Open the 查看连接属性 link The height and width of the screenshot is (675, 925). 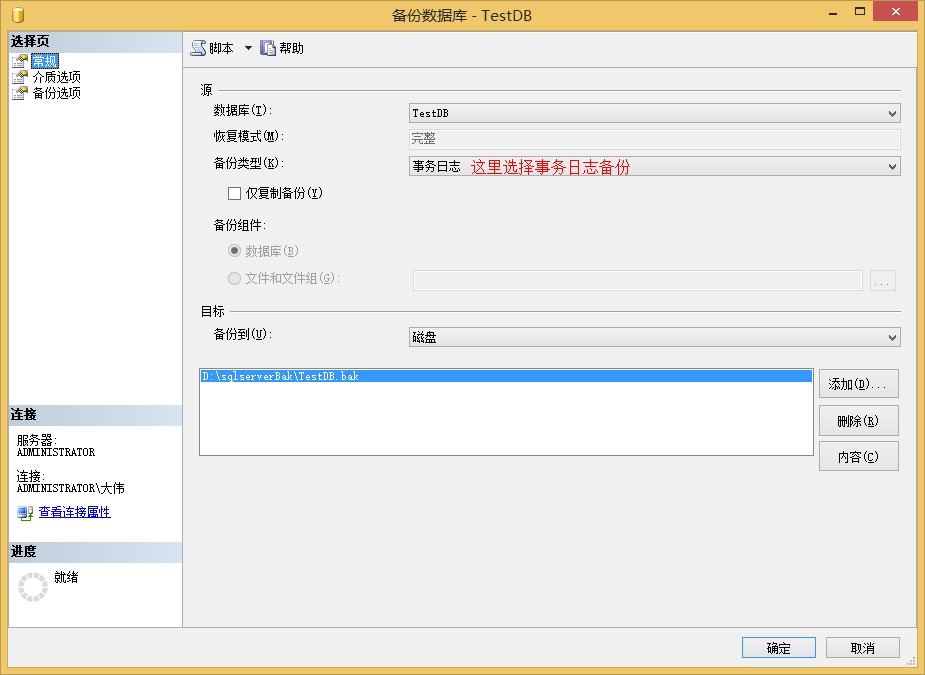click(x=74, y=512)
